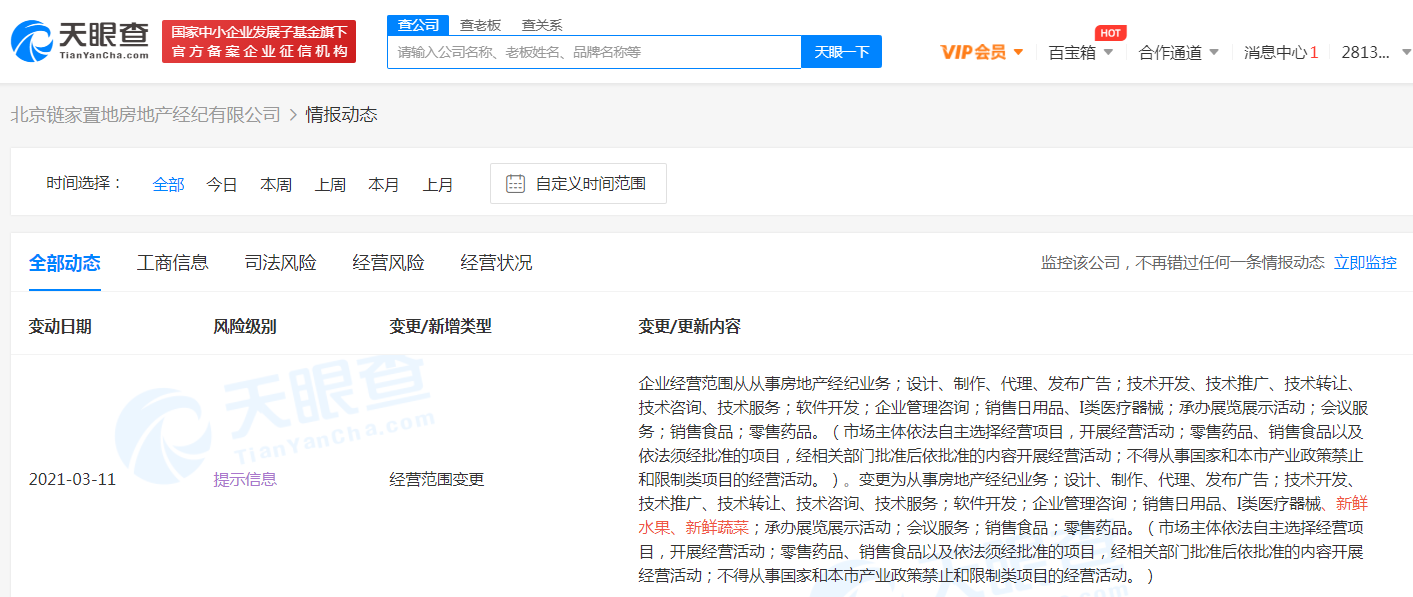The height and width of the screenshot is (597, 1413).
Task: Click the calendar icon for custom range
Action: point(515,184)
